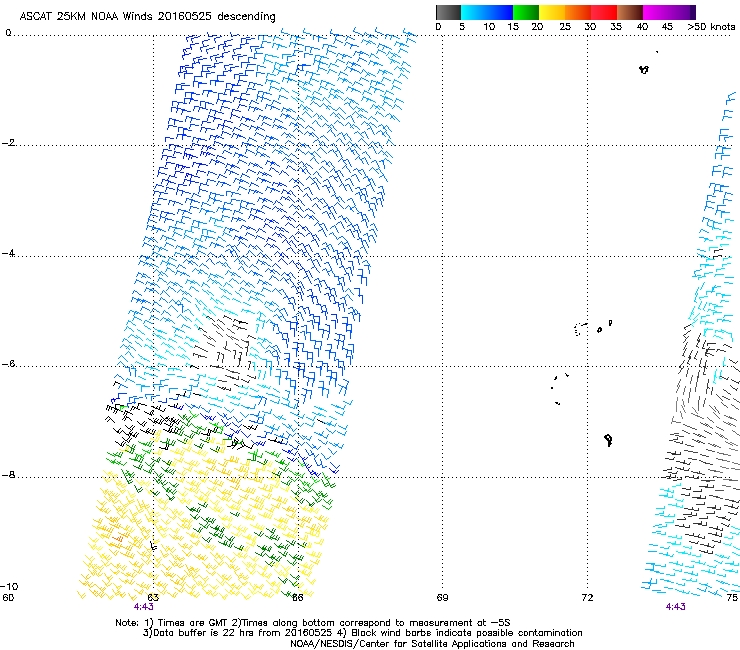Screen dimensions: 740x650
Task: Click the yellow 20-25 knots legend segment
Action: coord(552,12)
